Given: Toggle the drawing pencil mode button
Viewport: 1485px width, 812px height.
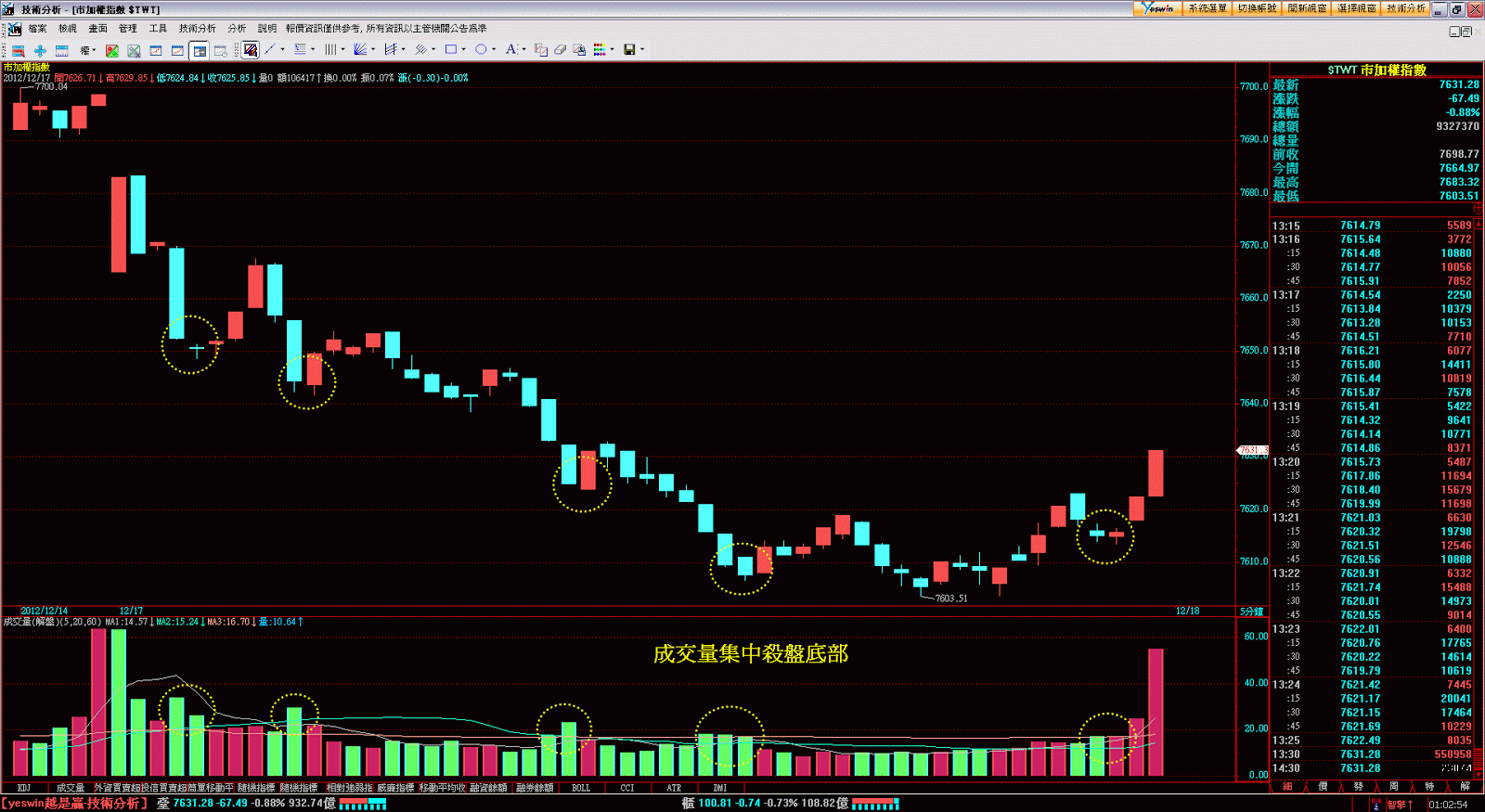Looking at the screenshot, I should point(250,50).
